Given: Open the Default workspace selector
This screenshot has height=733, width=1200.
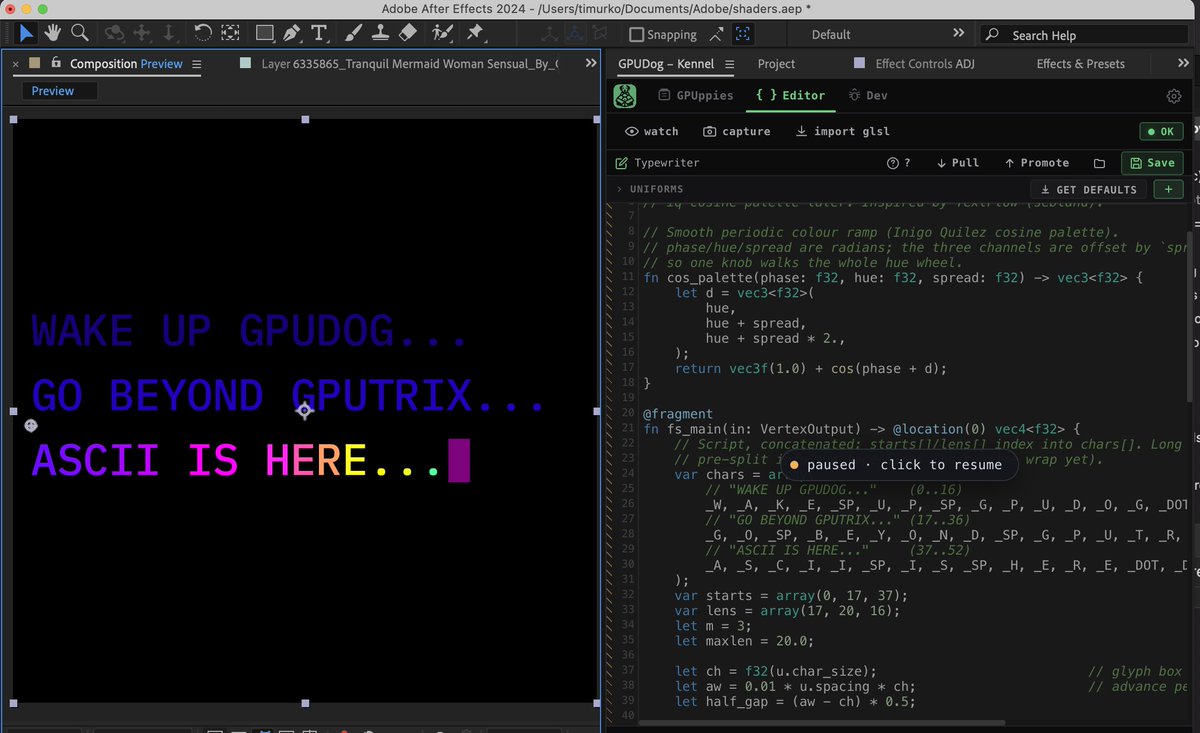Looking at the screenshot, I should (830, 34).
